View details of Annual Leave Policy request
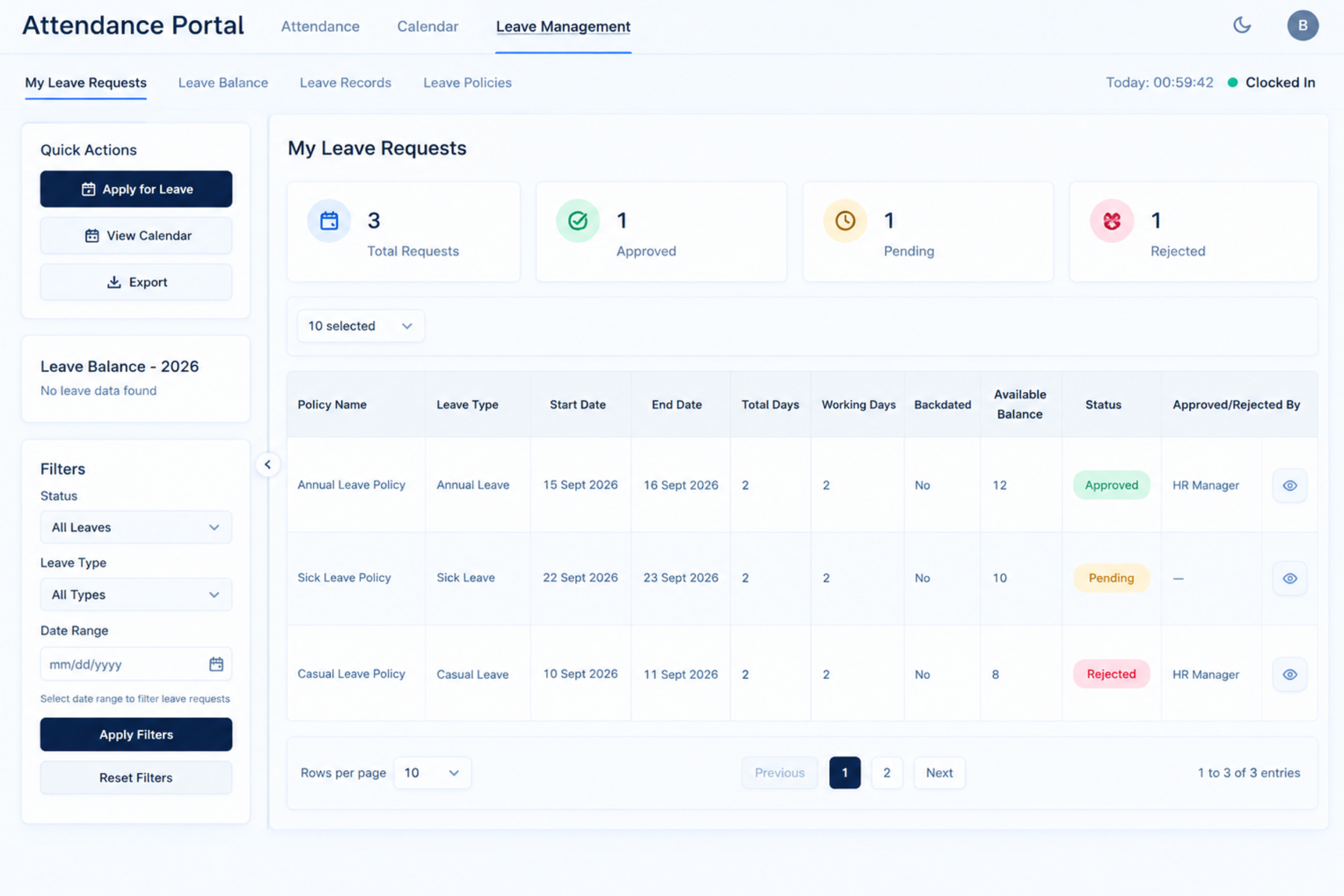 click(1289, 485)
